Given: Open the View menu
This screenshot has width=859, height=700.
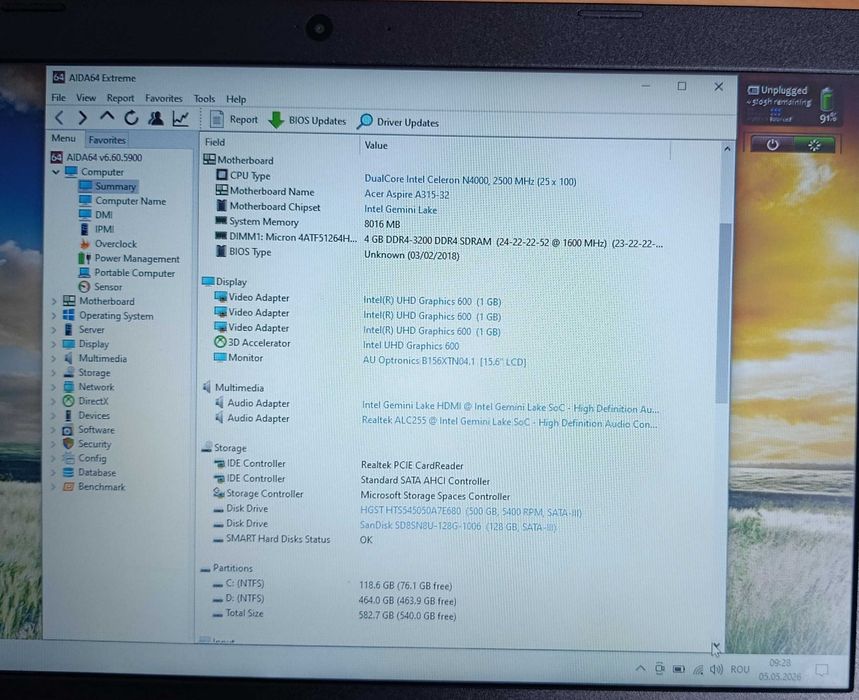Looking at the screenshot, I should [86, 97].
